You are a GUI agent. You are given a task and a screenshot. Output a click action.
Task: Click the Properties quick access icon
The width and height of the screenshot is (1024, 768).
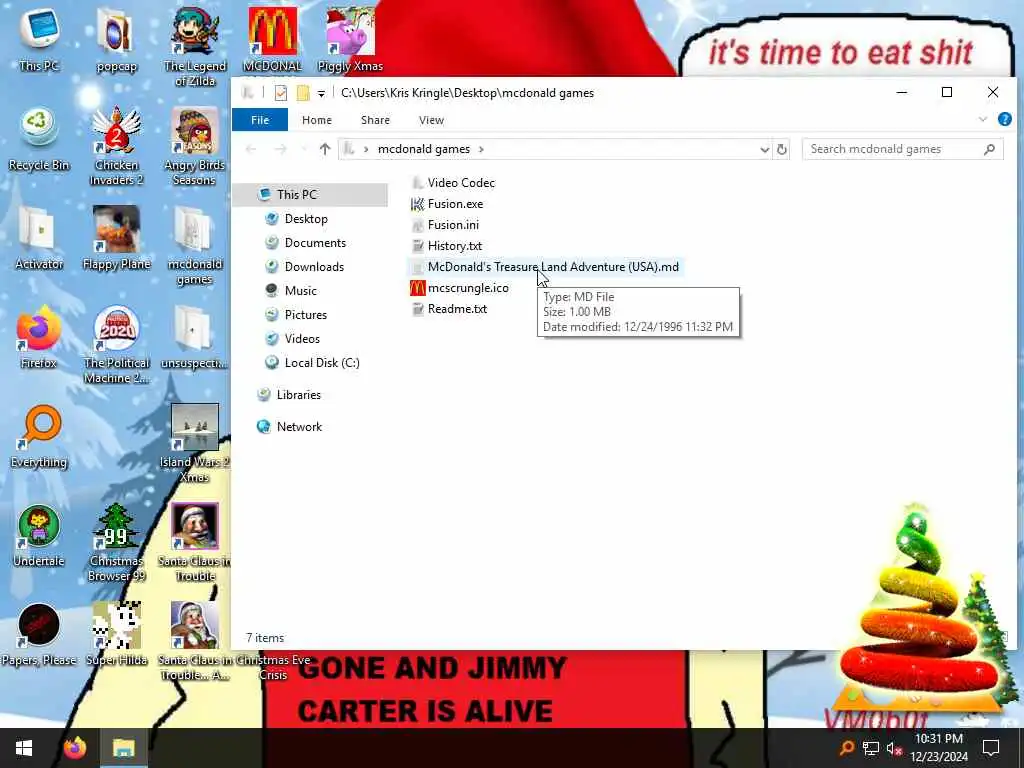(x=281, y=93)
